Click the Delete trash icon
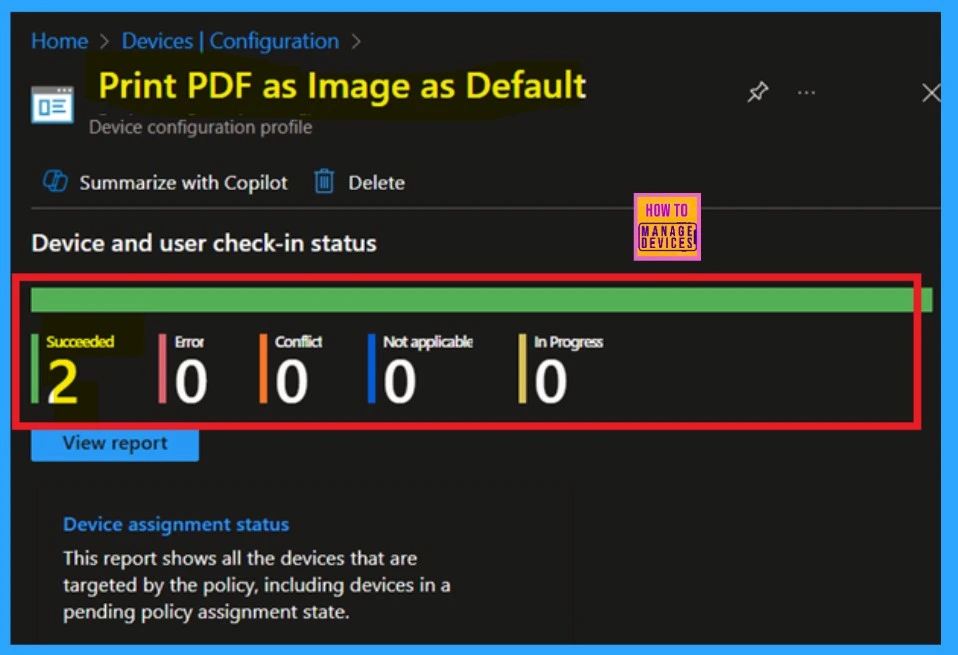This screenshot has height=655, width=958. (324, 181)
